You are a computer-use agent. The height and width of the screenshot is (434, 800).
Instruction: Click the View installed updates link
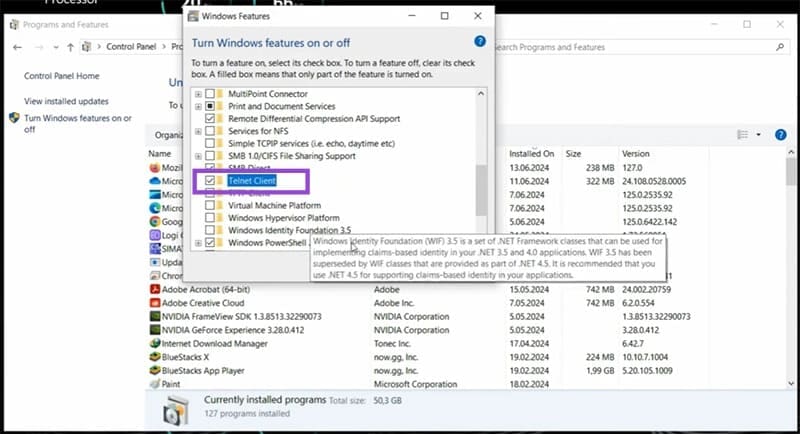point(66,101)
